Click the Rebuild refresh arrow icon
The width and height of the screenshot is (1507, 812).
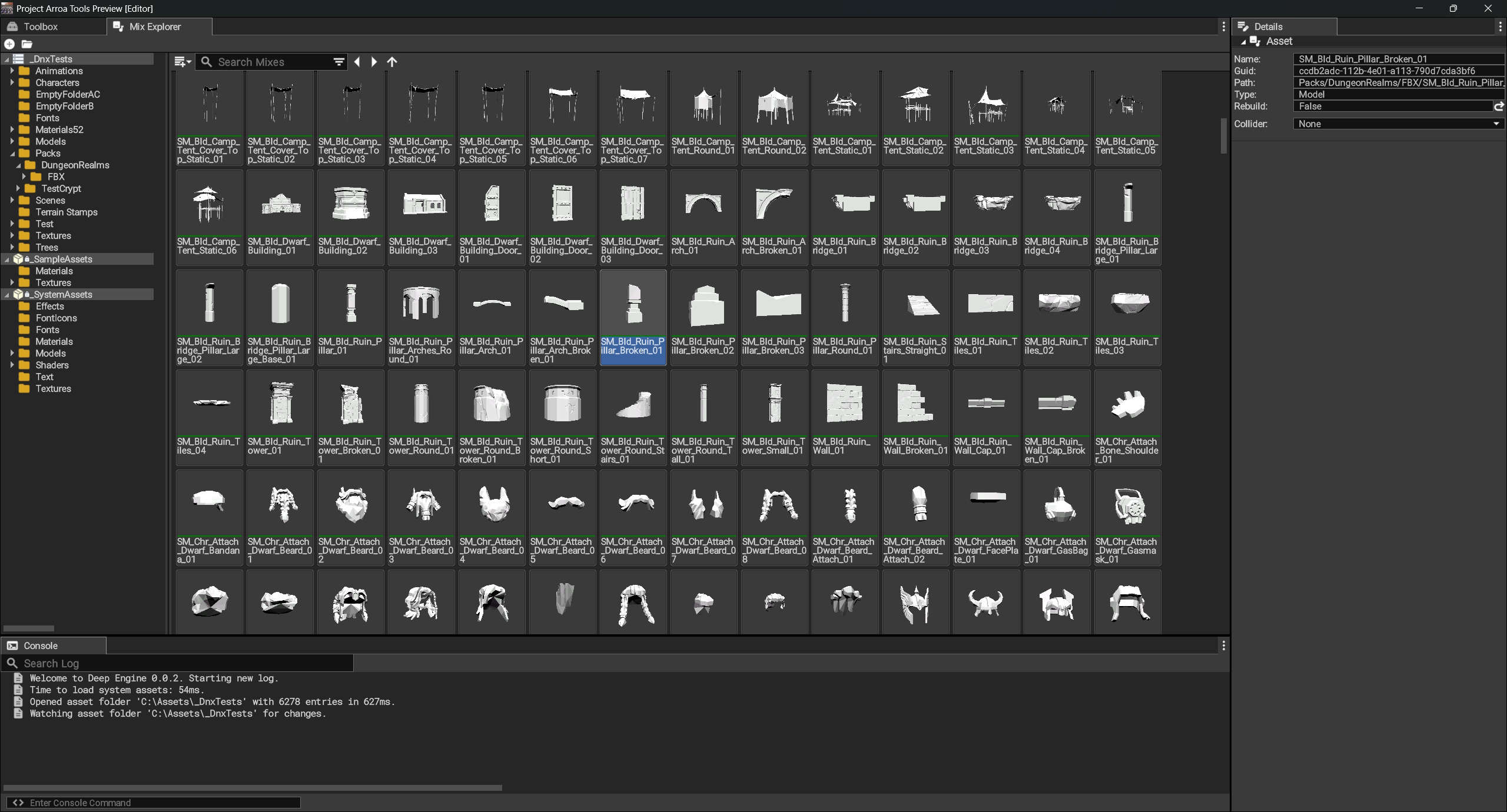(1499, 107)
